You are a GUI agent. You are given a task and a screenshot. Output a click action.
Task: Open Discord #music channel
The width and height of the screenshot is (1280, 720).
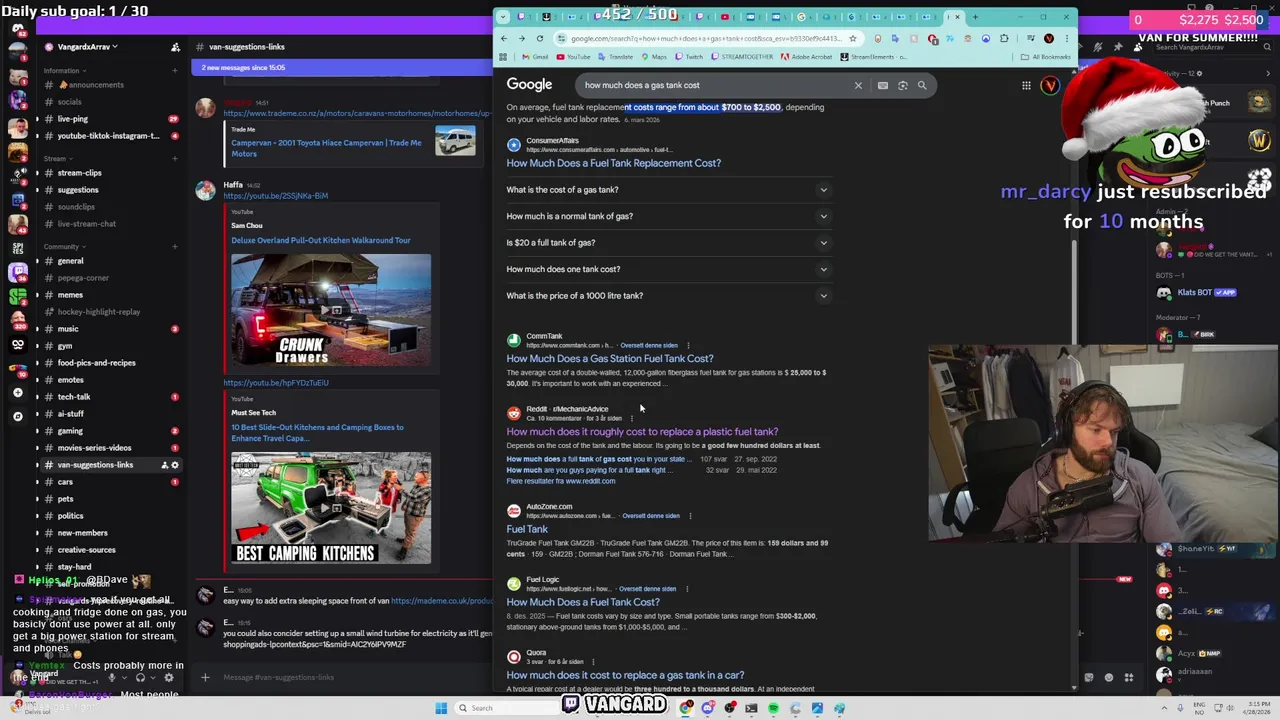click(68, 329)
